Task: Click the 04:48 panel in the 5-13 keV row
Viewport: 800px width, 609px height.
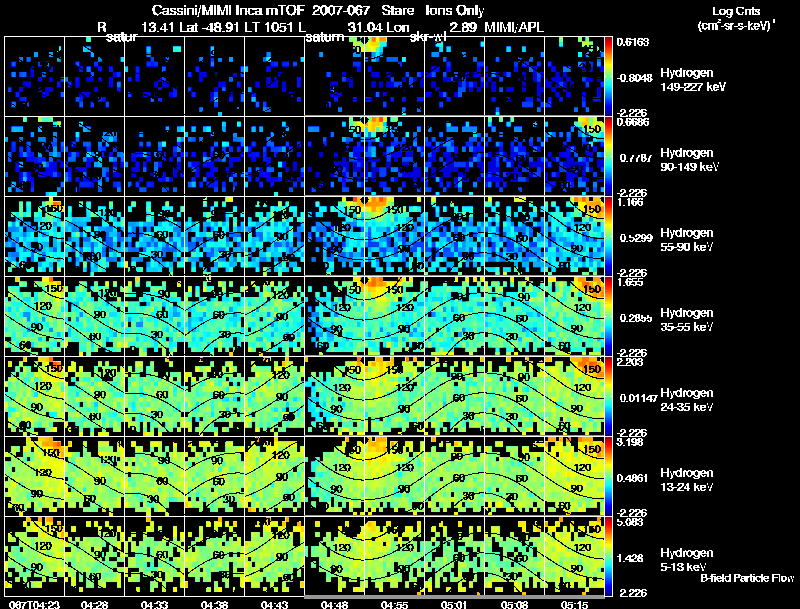Action: (x=334, y=556)
